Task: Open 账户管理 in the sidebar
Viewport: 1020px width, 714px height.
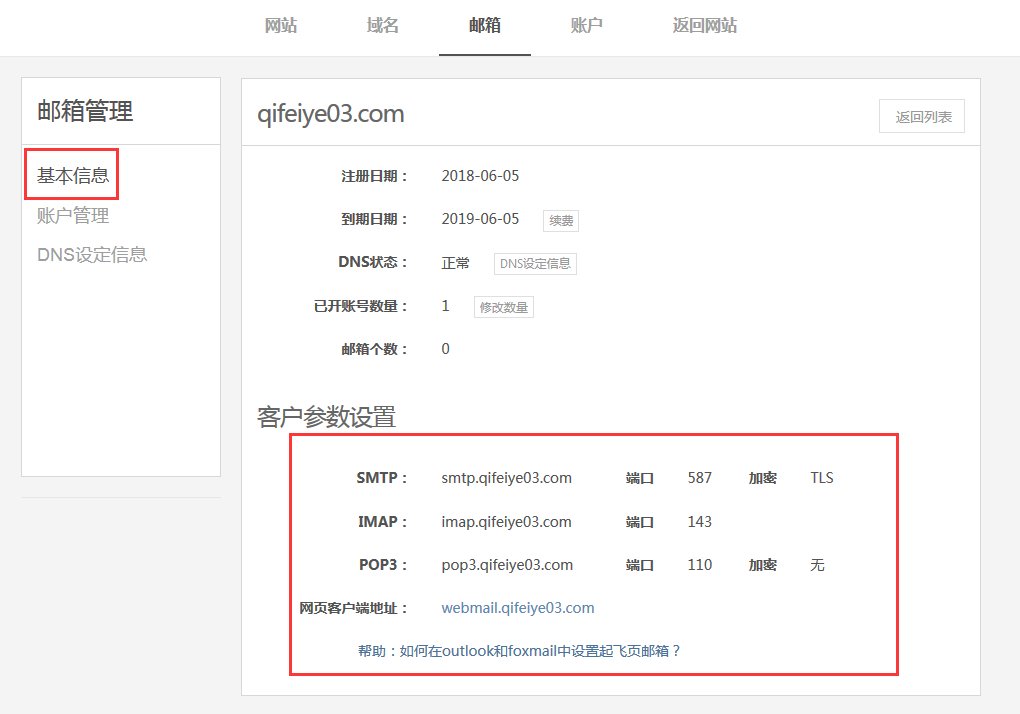Action: [73, 215]
